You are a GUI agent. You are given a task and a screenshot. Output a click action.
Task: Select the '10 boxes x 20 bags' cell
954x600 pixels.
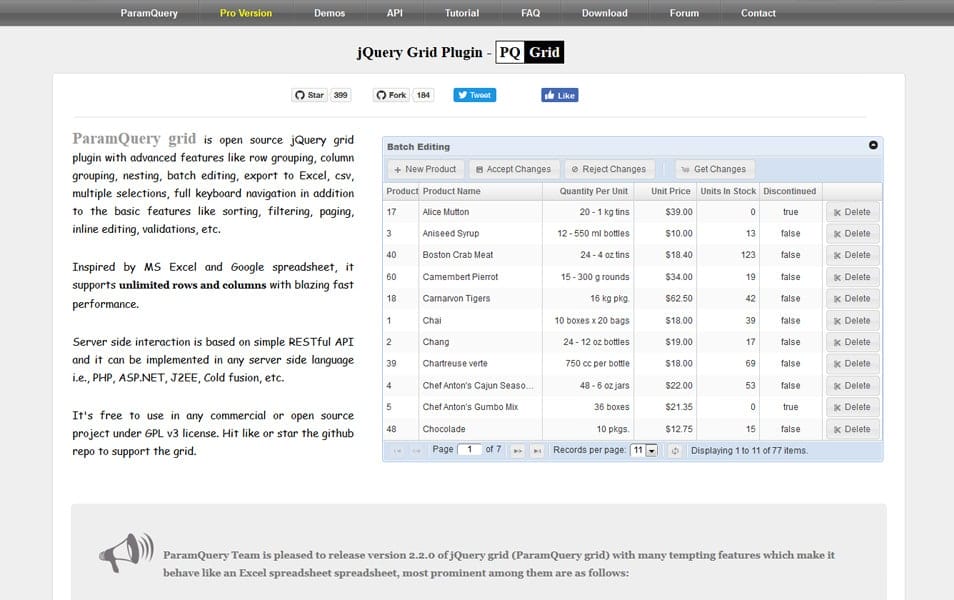pos(588,321)
